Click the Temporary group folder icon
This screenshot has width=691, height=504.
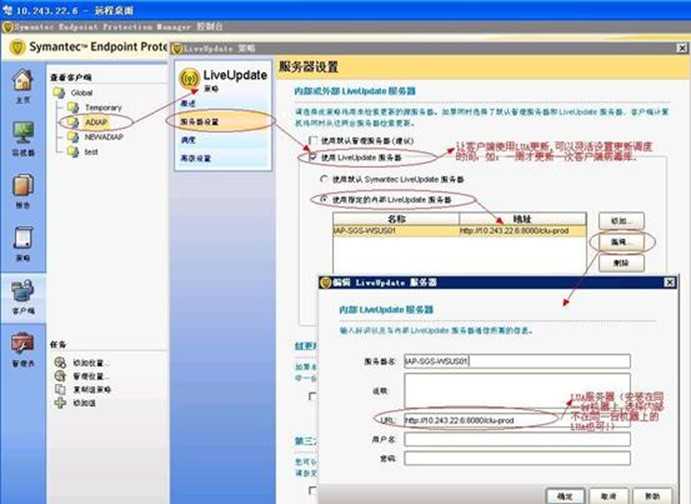click(x=73, y=107)
